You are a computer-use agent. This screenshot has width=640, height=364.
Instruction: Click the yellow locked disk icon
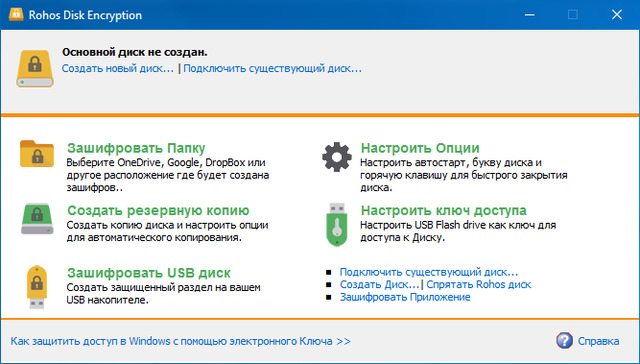tap(35, 69)
